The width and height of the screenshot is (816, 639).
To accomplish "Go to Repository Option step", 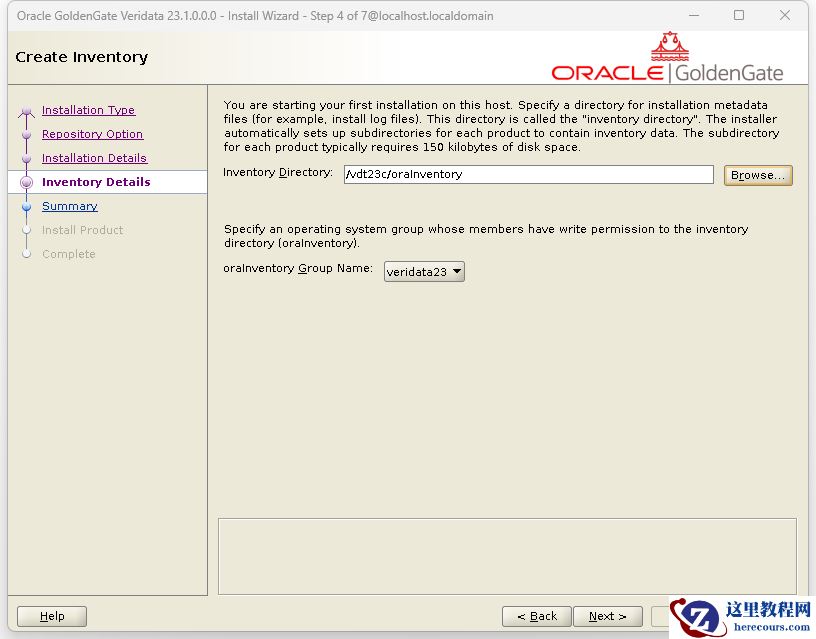I will pyautogui.click(x=92, y=134).
